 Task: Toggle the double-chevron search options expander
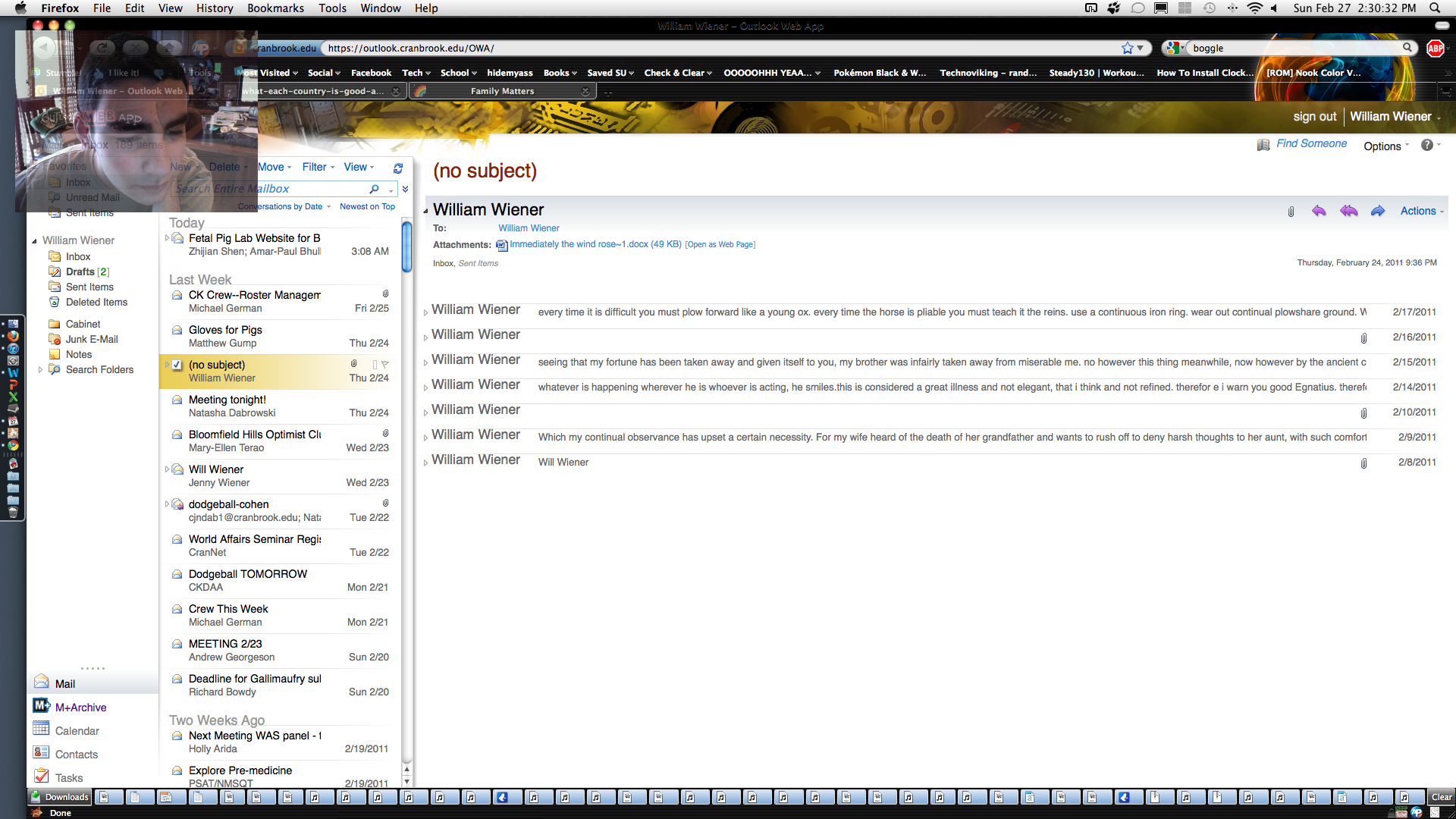[406, 189]
